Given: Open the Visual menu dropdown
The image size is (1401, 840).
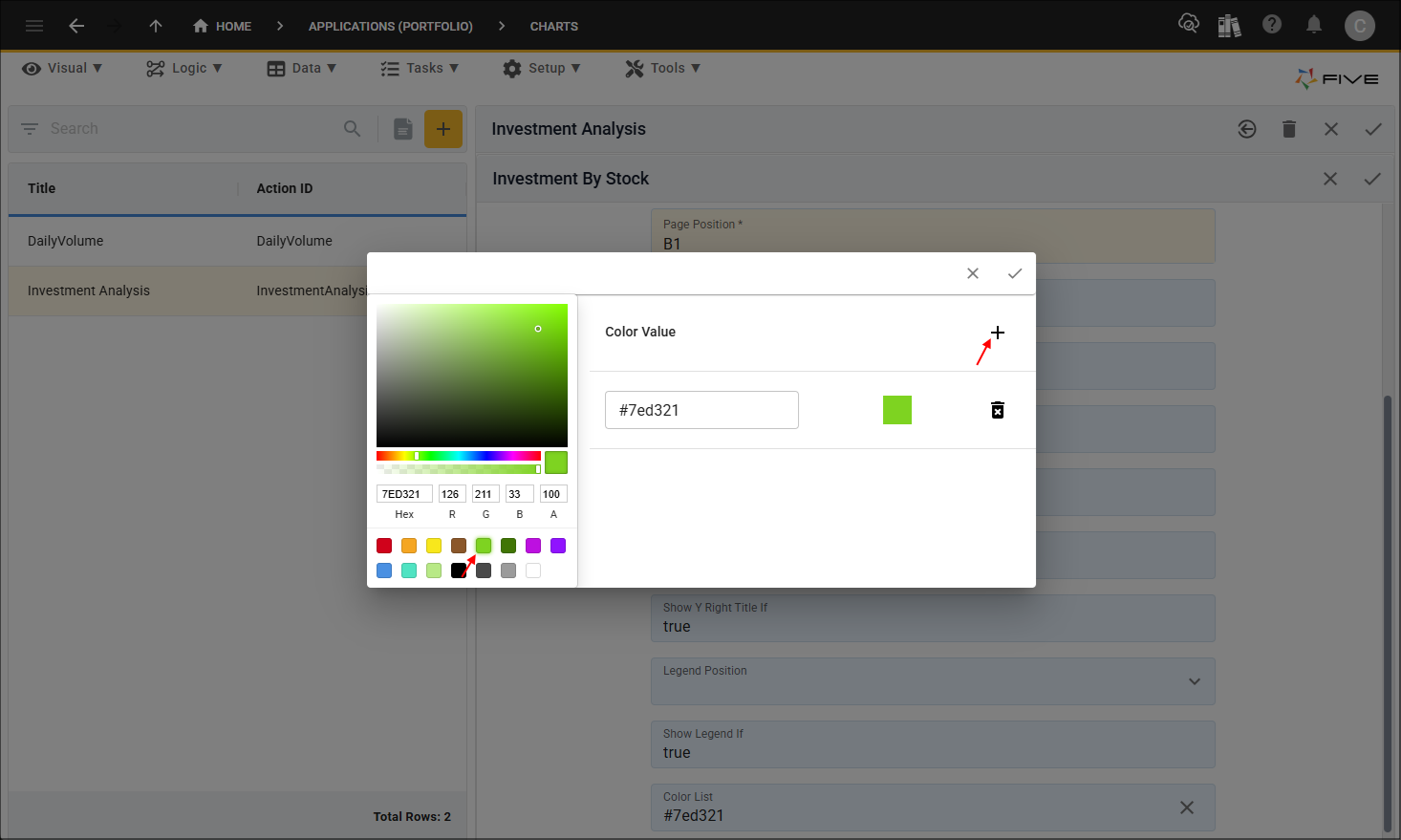Looking at the screenshot, I should pos(61,68).
